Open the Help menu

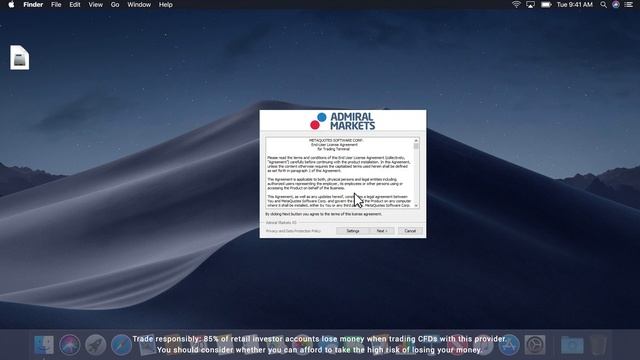(x=166, y=4)
